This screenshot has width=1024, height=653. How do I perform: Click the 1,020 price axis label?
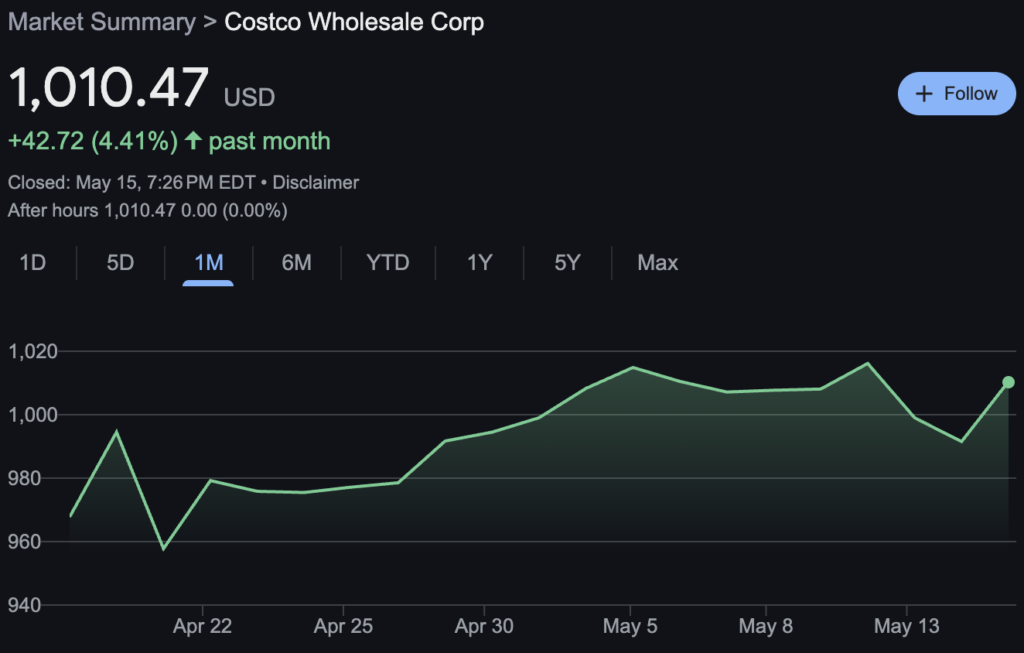(33, 351)
